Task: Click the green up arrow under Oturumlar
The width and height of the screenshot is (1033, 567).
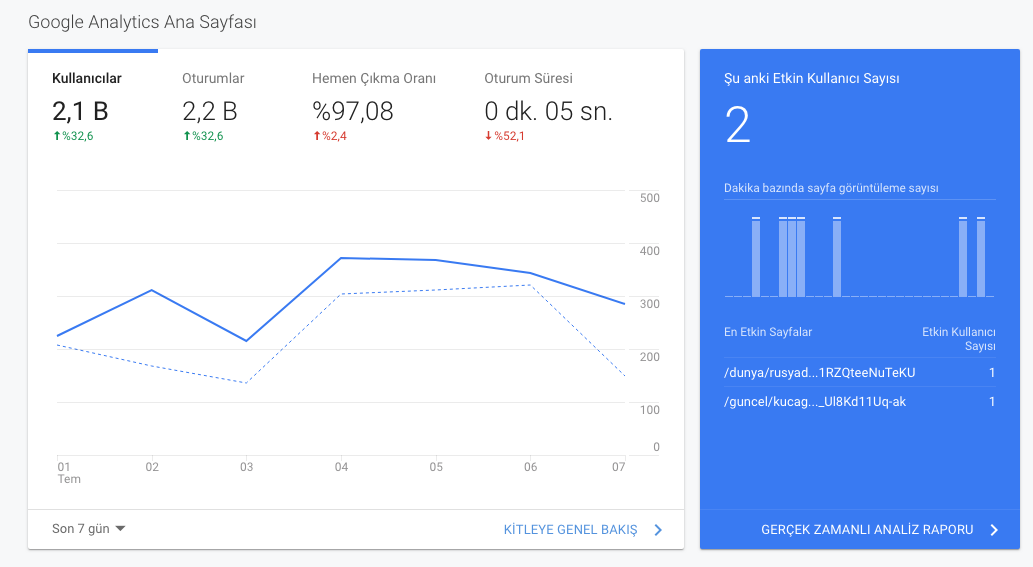Action: pos(187,136)
